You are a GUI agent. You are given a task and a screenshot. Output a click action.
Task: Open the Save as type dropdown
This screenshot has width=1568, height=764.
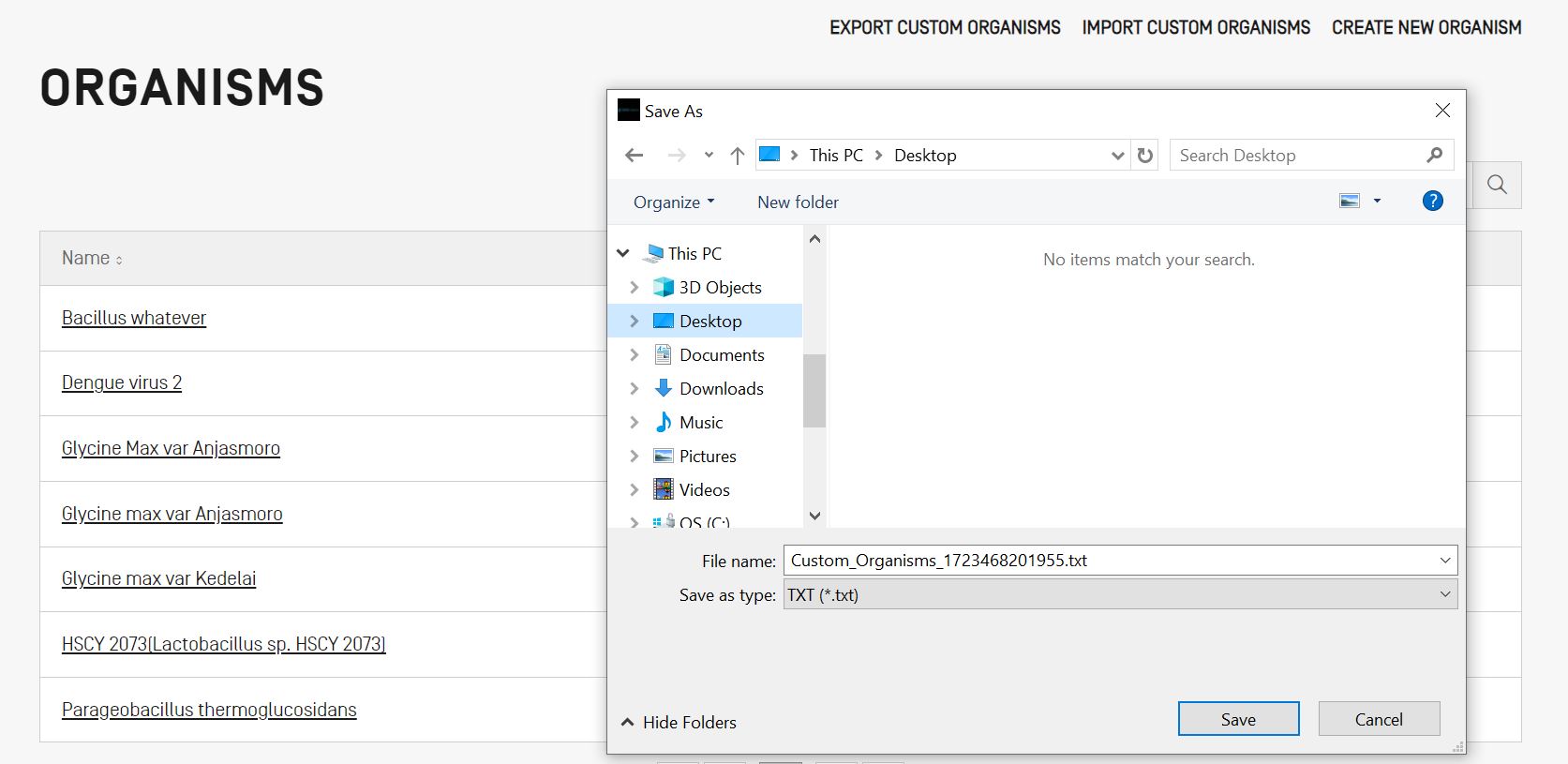(x=1119, y=594)
